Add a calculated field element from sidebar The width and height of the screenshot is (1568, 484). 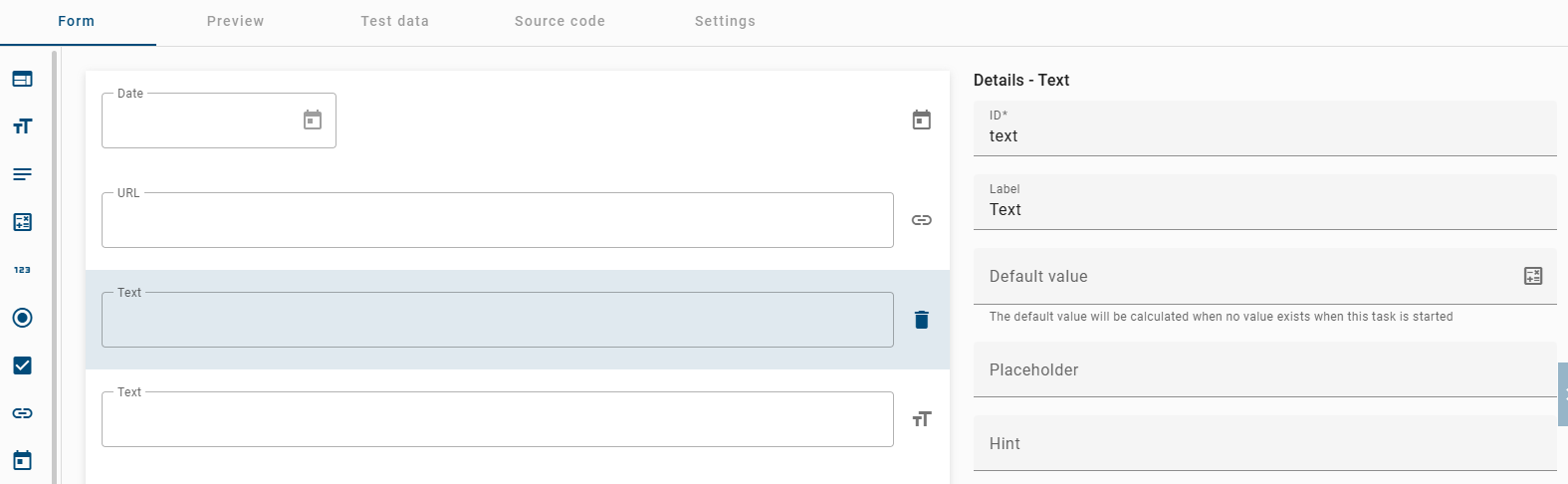(22, 222)
